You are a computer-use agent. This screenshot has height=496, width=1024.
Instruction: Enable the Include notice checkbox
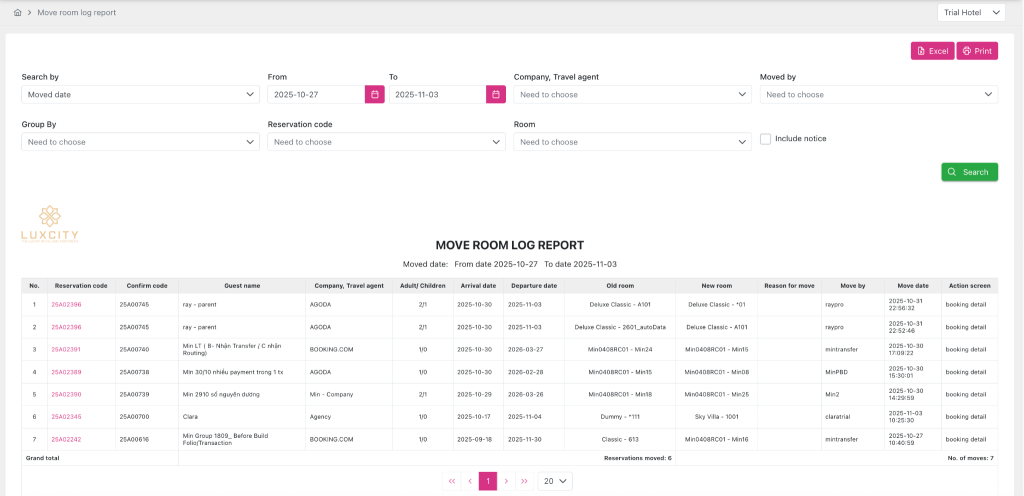(765, 139)
